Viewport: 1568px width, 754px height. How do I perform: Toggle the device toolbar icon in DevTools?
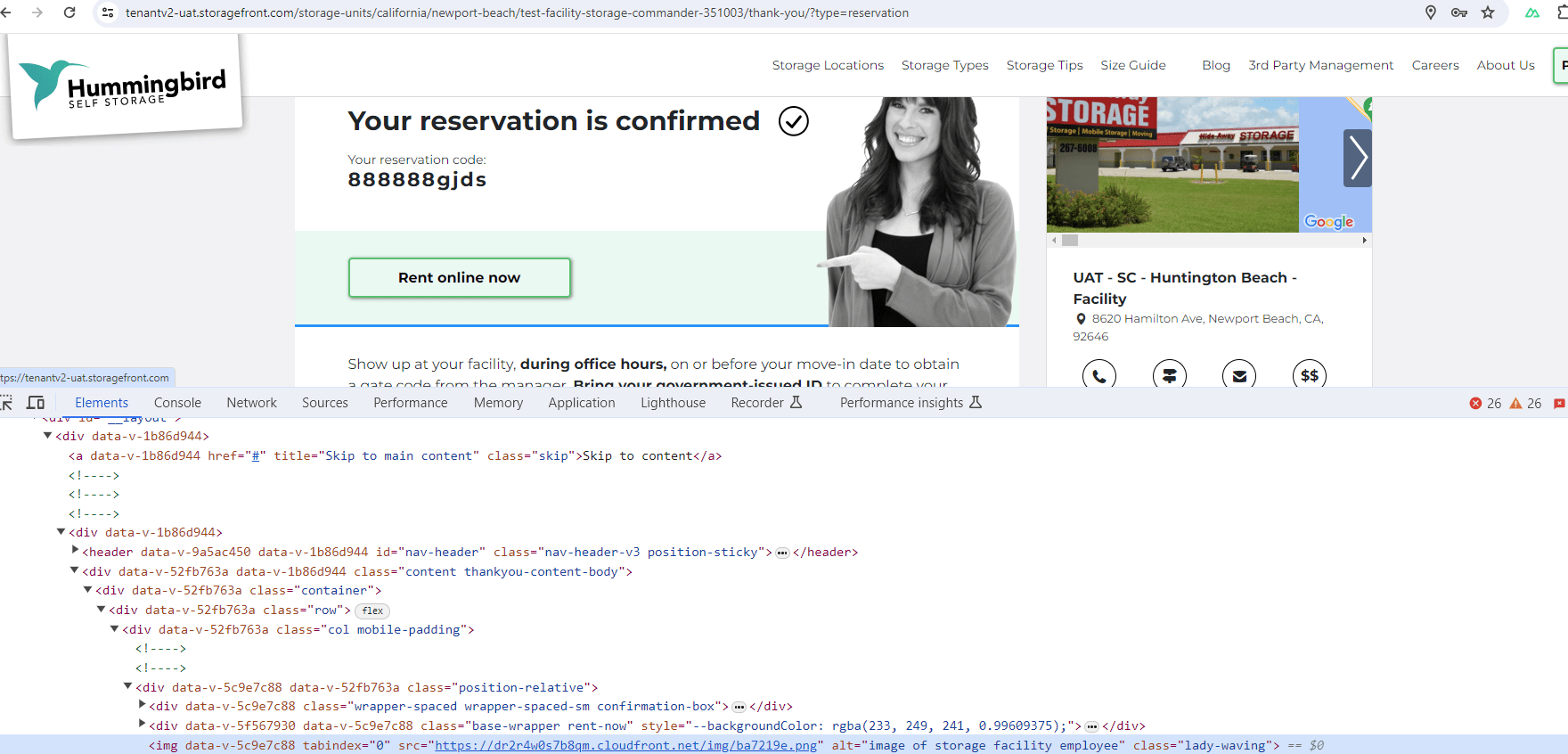click(36, 403)
